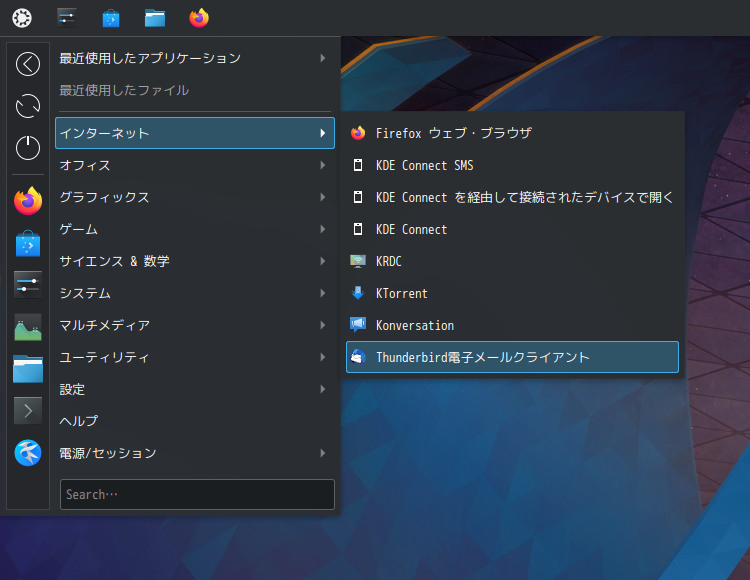Launch KDE Connect を経由して接続されたデバイスで開く
The image size is (750, 580).
[512, 197]
